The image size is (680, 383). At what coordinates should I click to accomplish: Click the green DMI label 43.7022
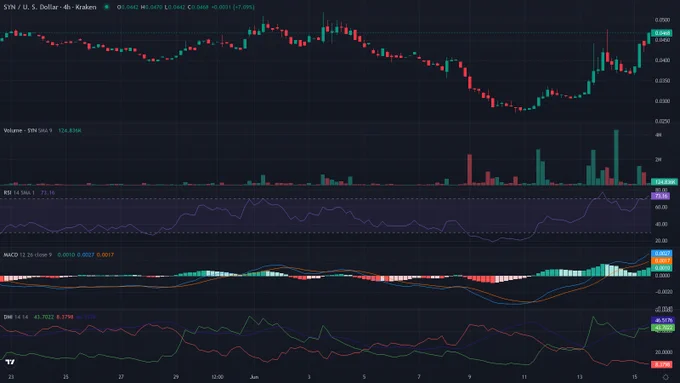point(663,327)
